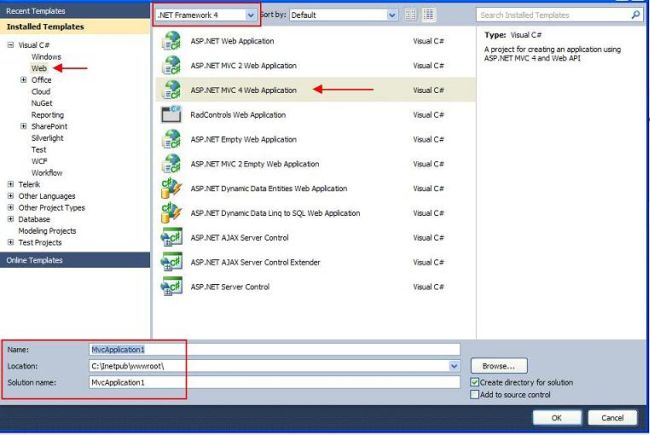Open the Location path dropdown arrow

[x=454, y=366]
